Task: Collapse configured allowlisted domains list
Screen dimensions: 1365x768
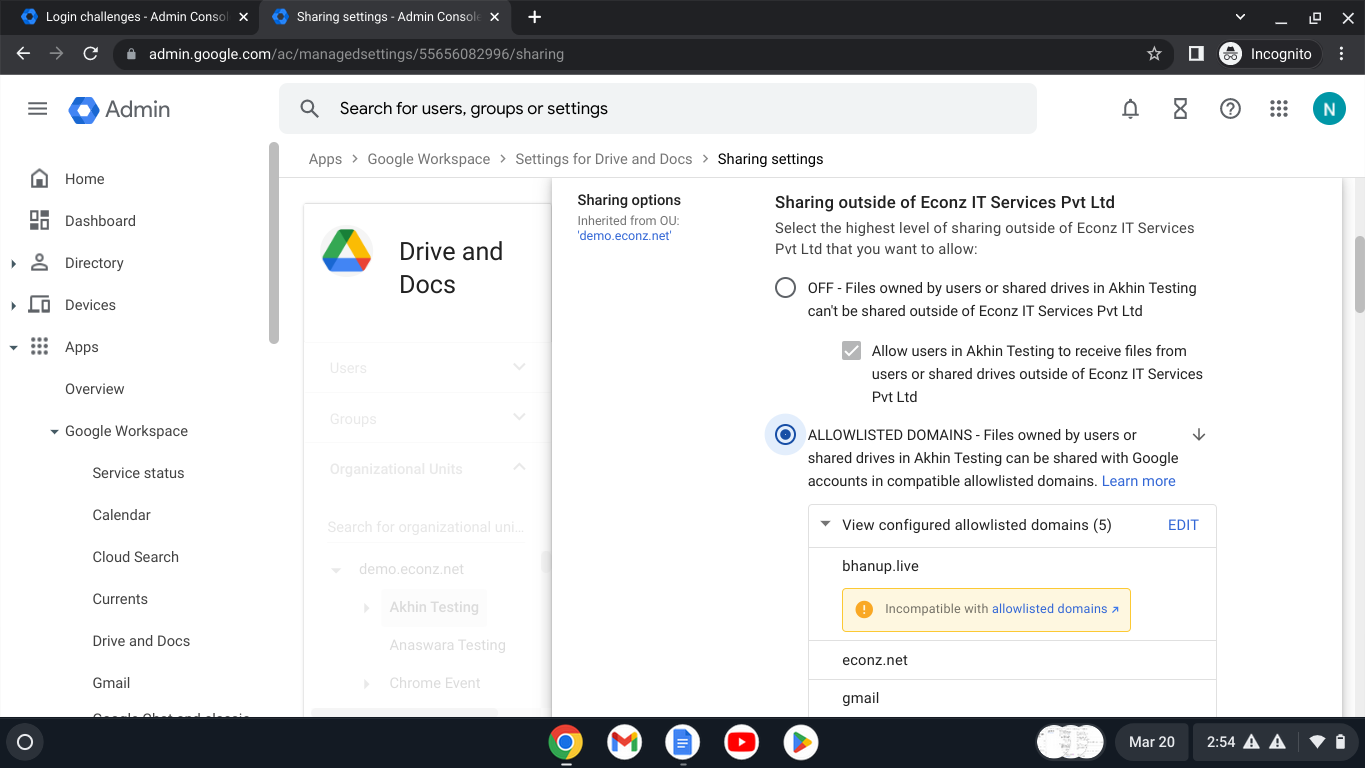Action: [825, 524]
